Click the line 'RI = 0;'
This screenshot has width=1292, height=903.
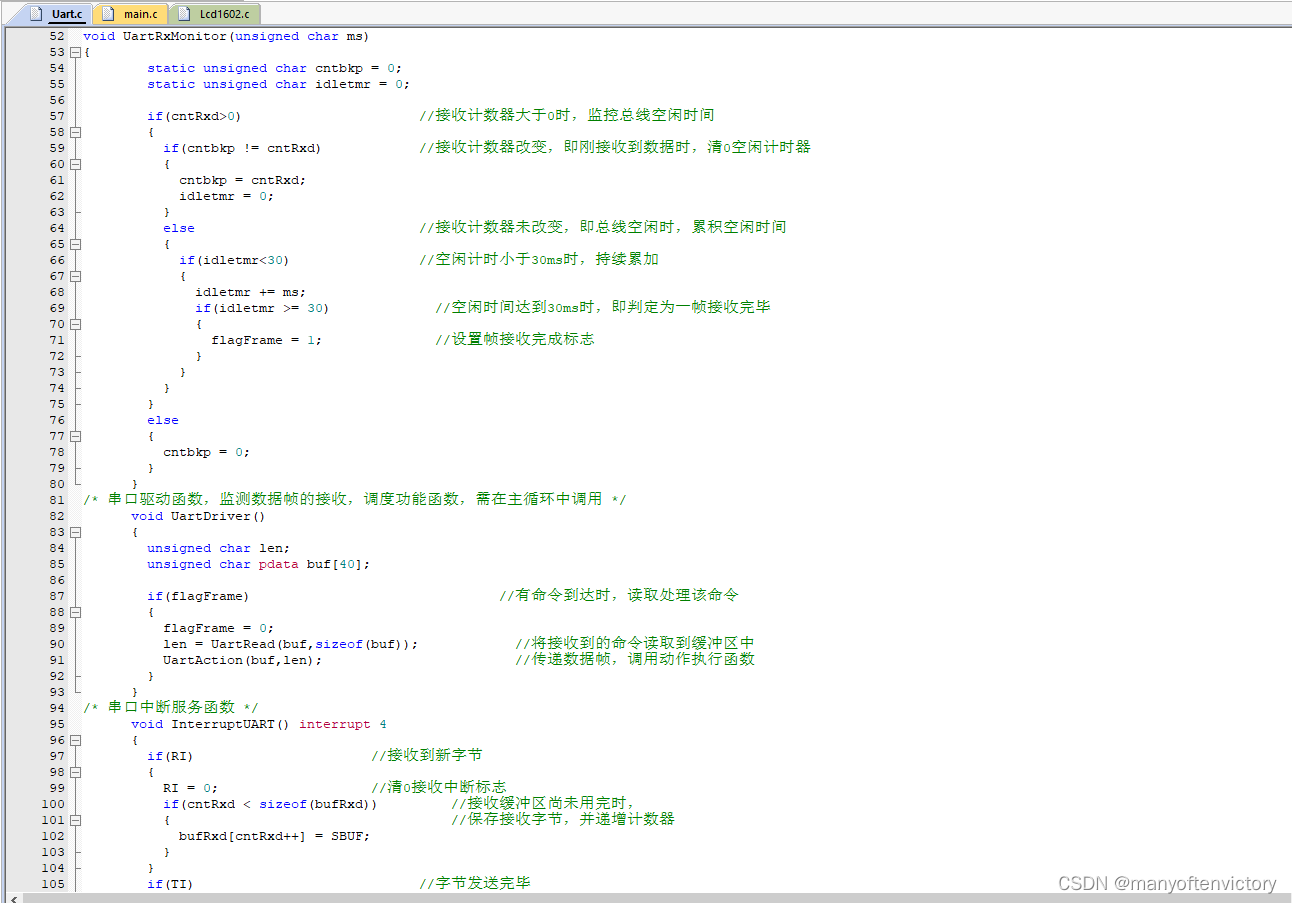click(x=190, y=788)
